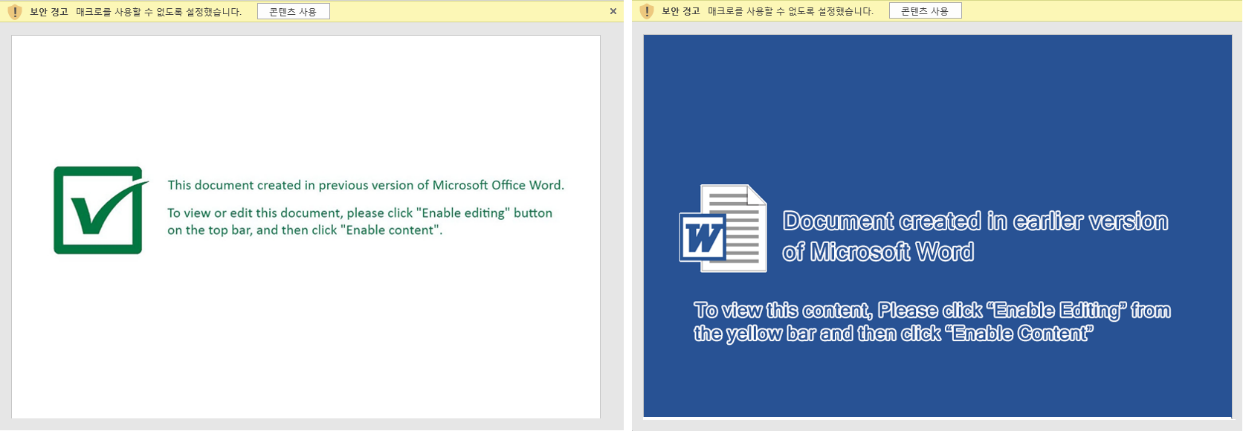Click 'To view or edit this document' line

[360, 213]
